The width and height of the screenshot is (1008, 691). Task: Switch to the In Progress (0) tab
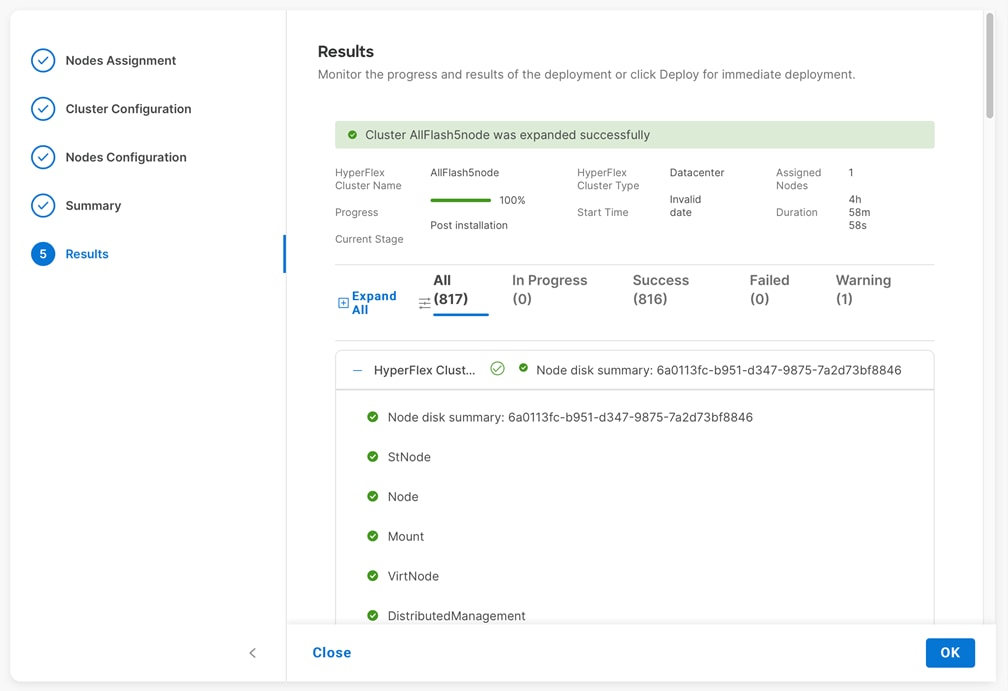pyautogui.click(x=550, y=290)
